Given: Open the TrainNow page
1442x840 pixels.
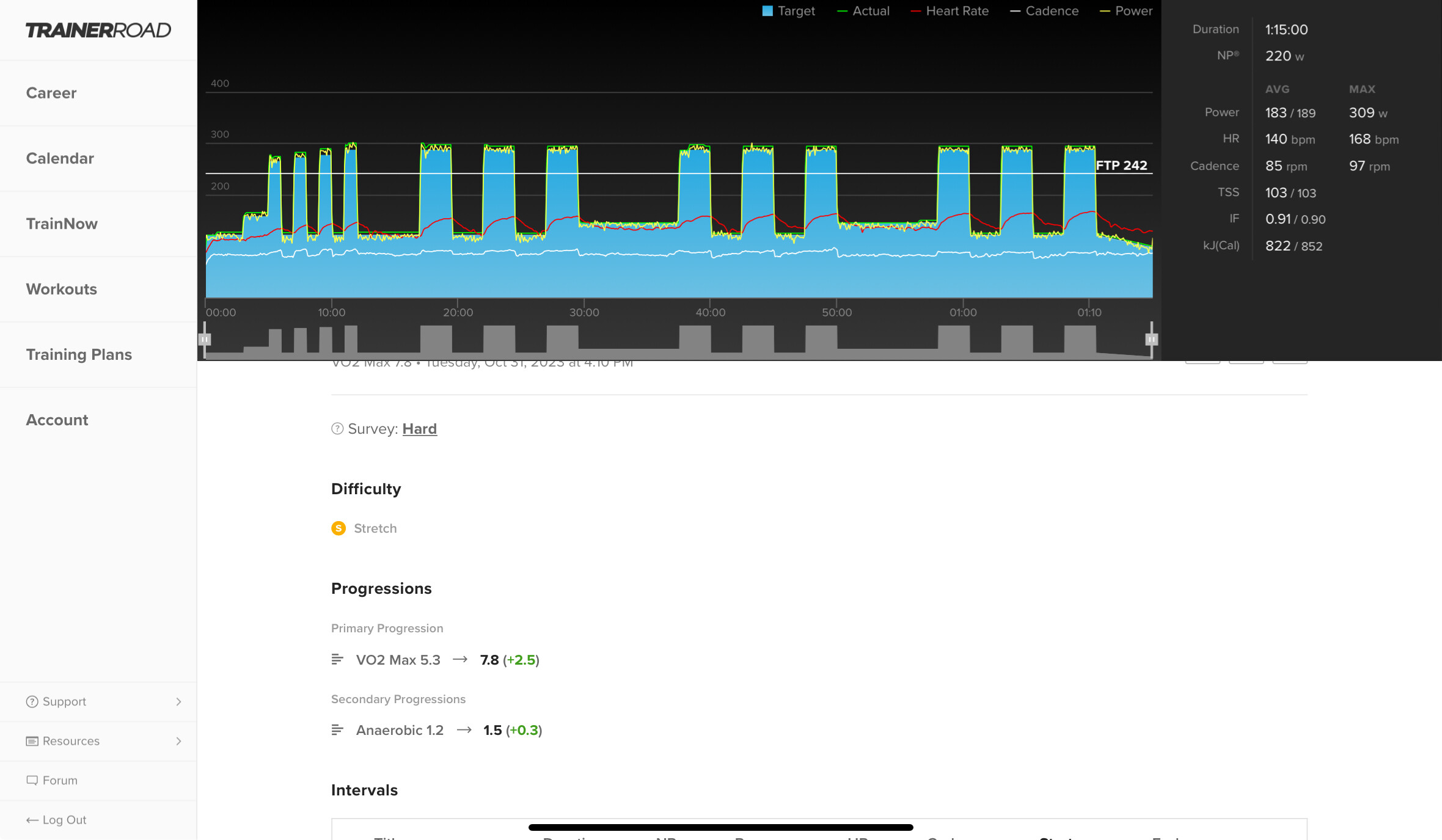Looking at the screenshot, I should click(x=62, y=224).
